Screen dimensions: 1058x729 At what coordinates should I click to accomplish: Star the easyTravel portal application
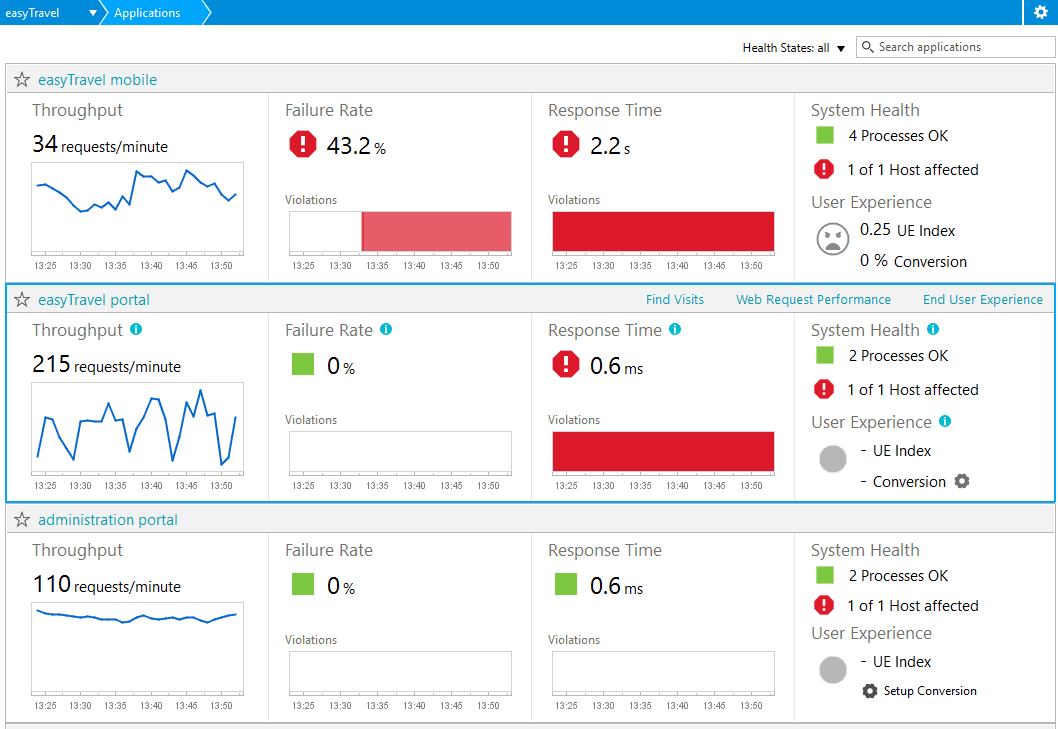click(22, 300)
